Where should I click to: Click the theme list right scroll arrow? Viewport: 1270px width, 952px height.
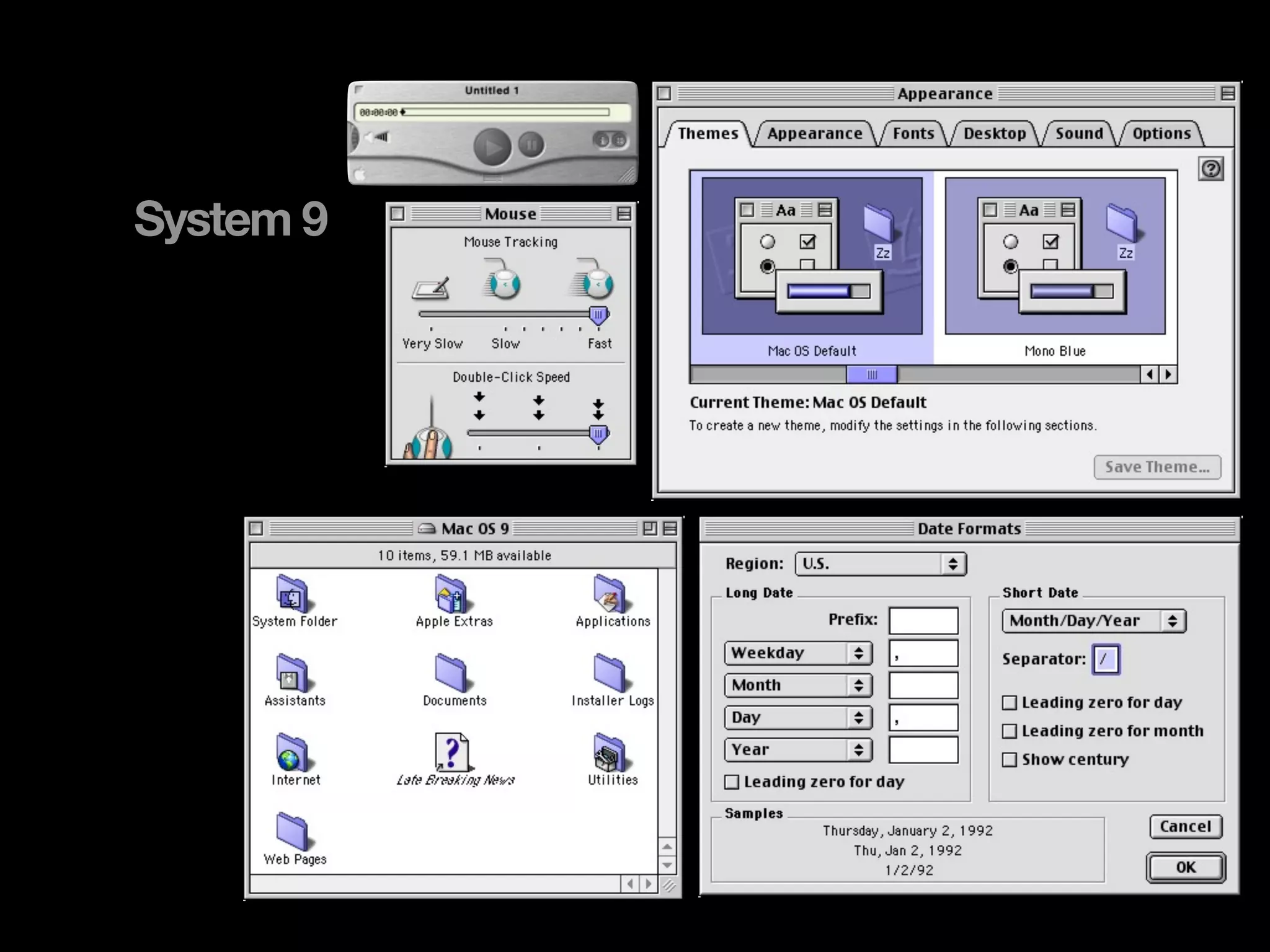tap(1168, 374)
